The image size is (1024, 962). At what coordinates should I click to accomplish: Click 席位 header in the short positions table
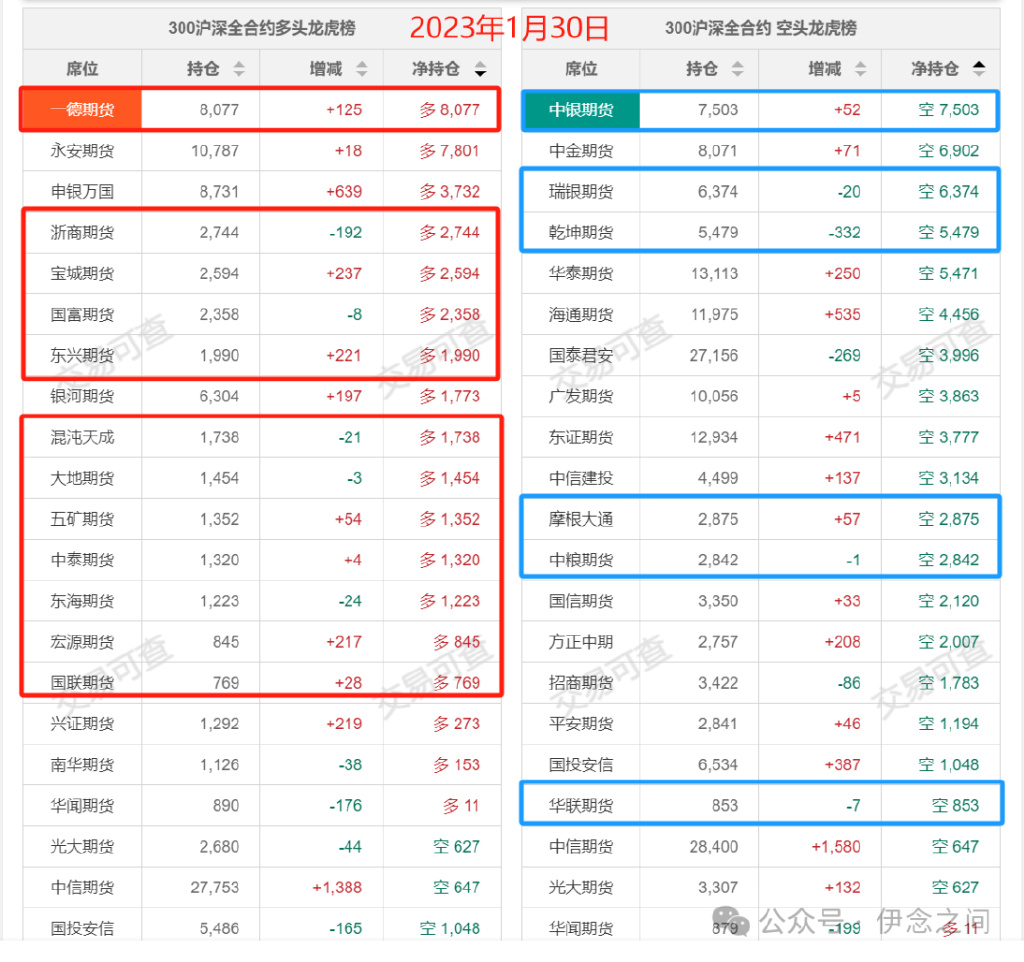click(x=581, y=69)
